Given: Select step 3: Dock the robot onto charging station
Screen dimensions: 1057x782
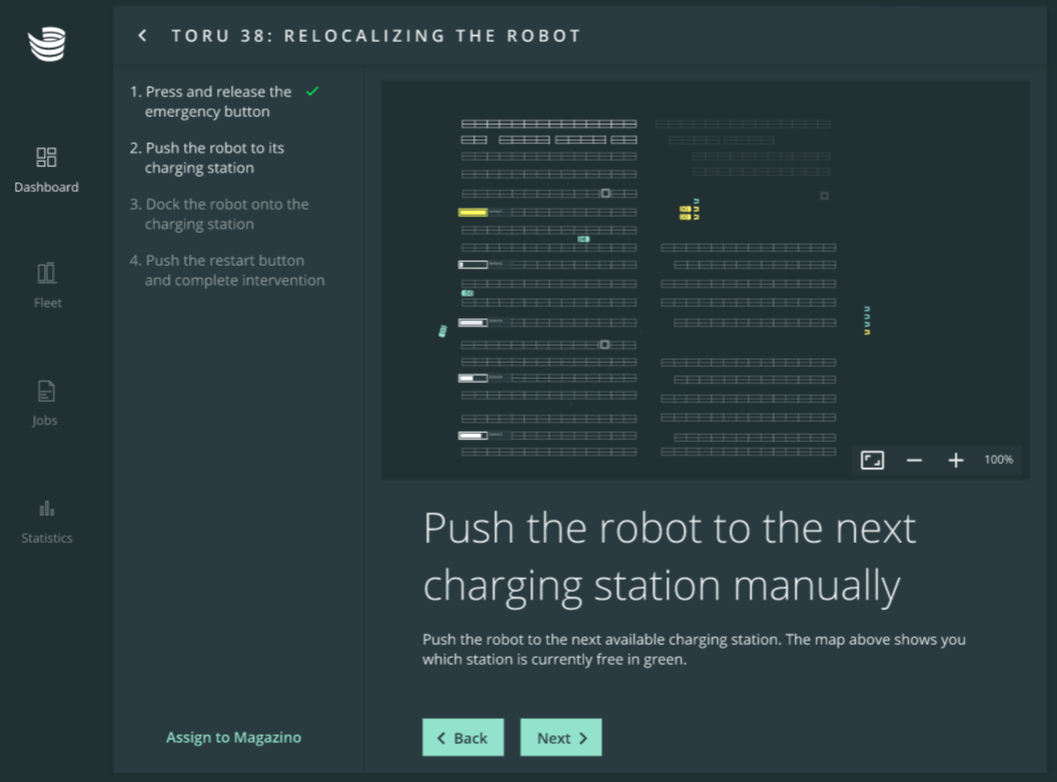Looking at the screenshot, I should [x=226, y=214].
